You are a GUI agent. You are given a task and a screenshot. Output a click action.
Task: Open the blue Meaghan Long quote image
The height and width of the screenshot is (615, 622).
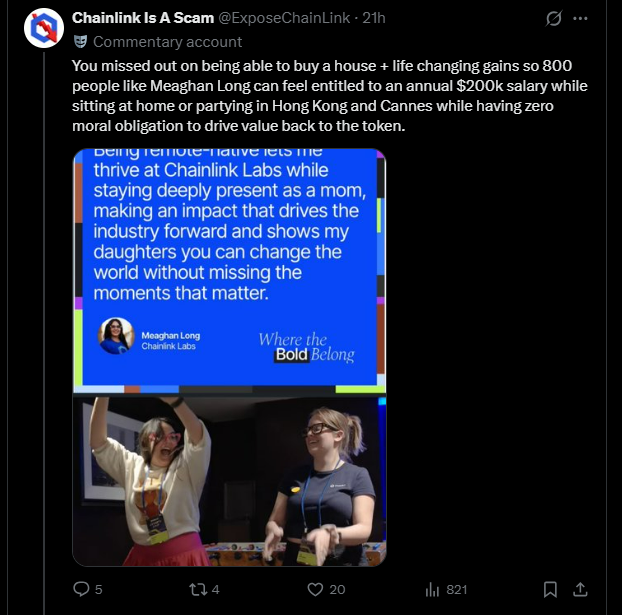pos(229,271)
